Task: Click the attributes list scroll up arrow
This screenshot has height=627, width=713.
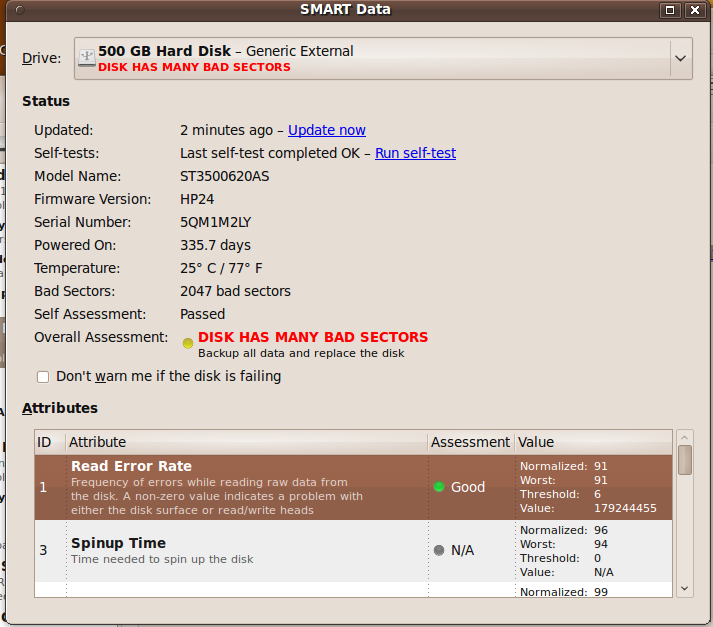Action: 685,438
